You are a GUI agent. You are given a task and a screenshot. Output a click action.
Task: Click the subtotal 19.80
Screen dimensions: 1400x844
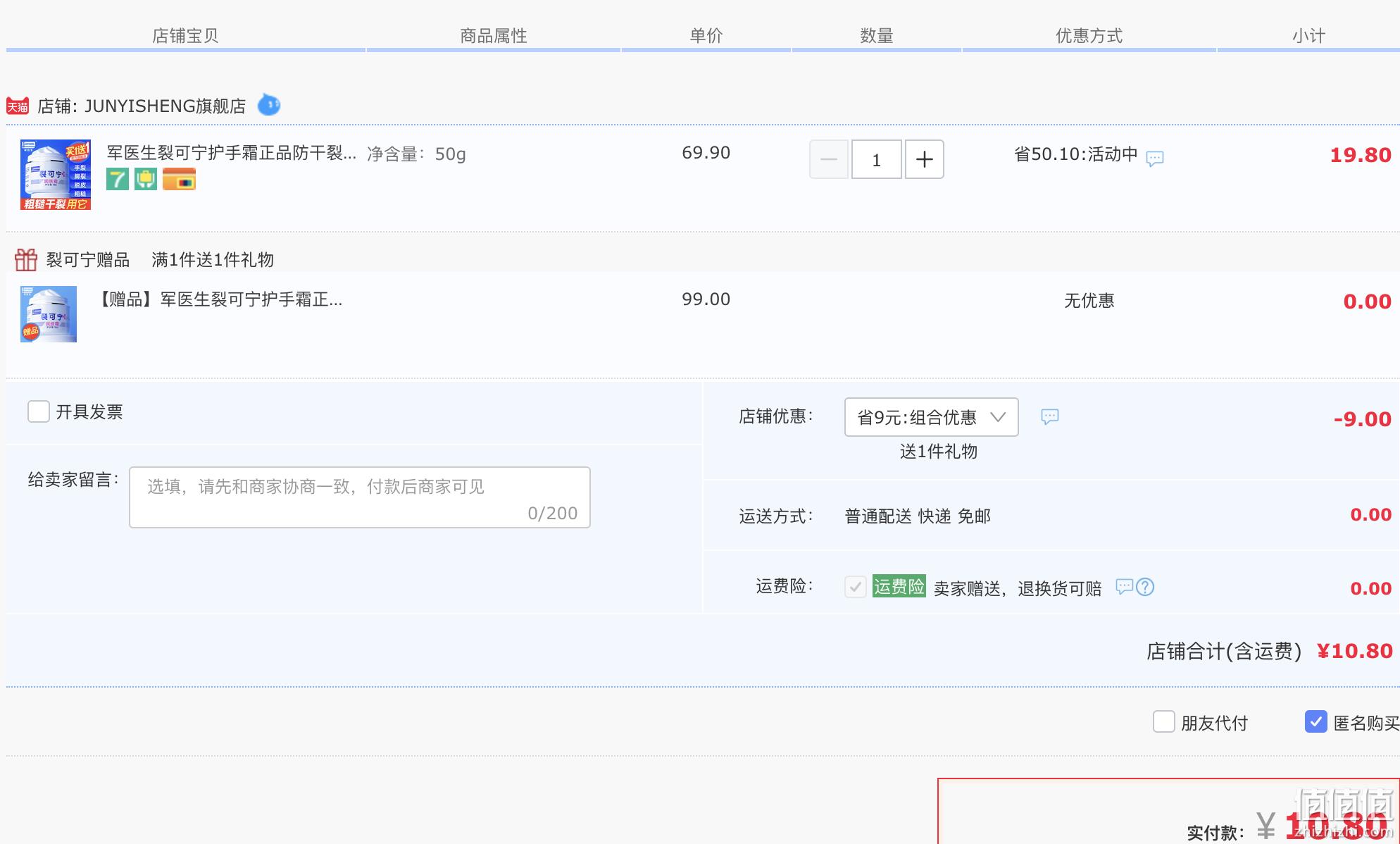[1361, 155]
